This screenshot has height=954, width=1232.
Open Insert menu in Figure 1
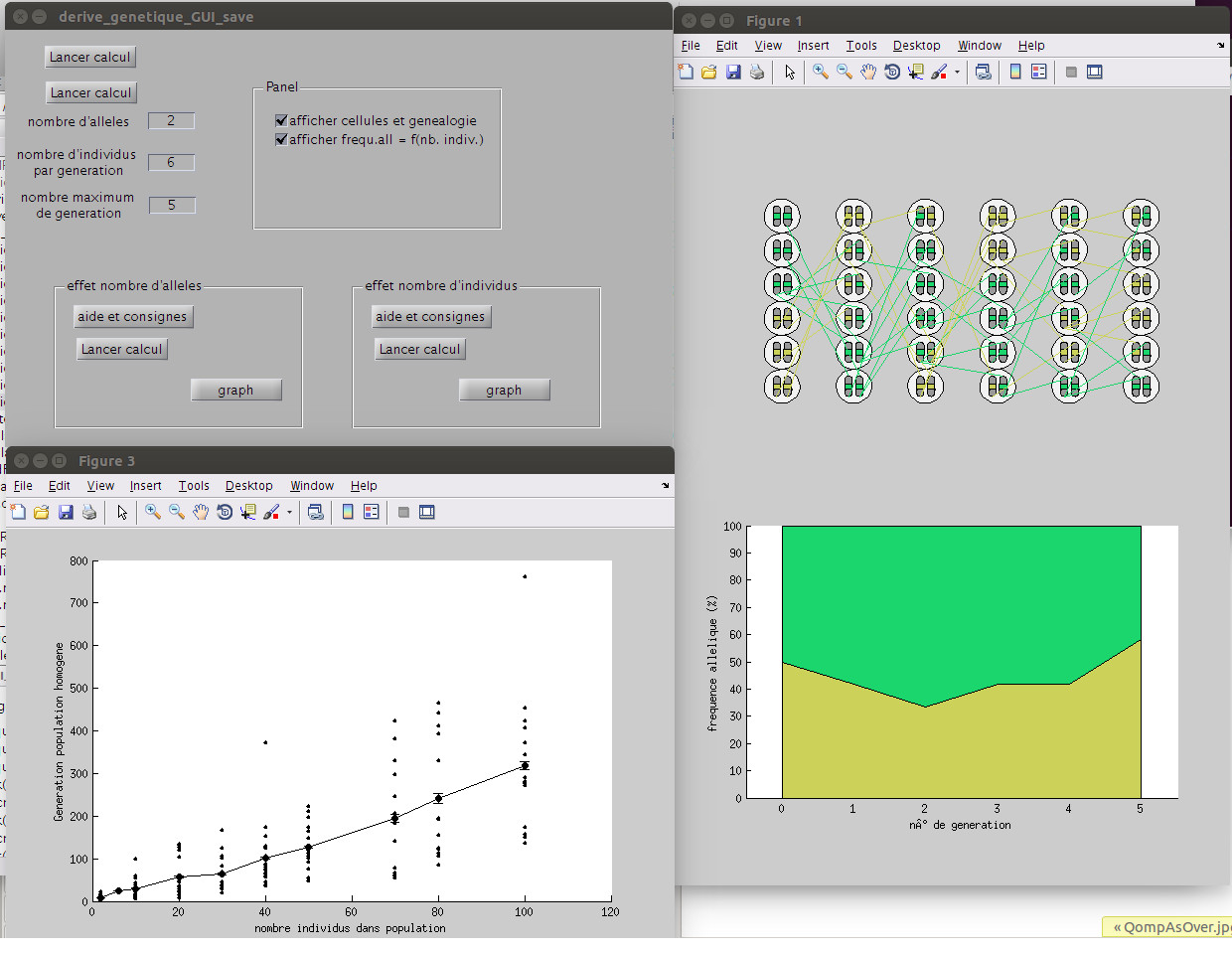pyautogui.click(x=813, y=46)
